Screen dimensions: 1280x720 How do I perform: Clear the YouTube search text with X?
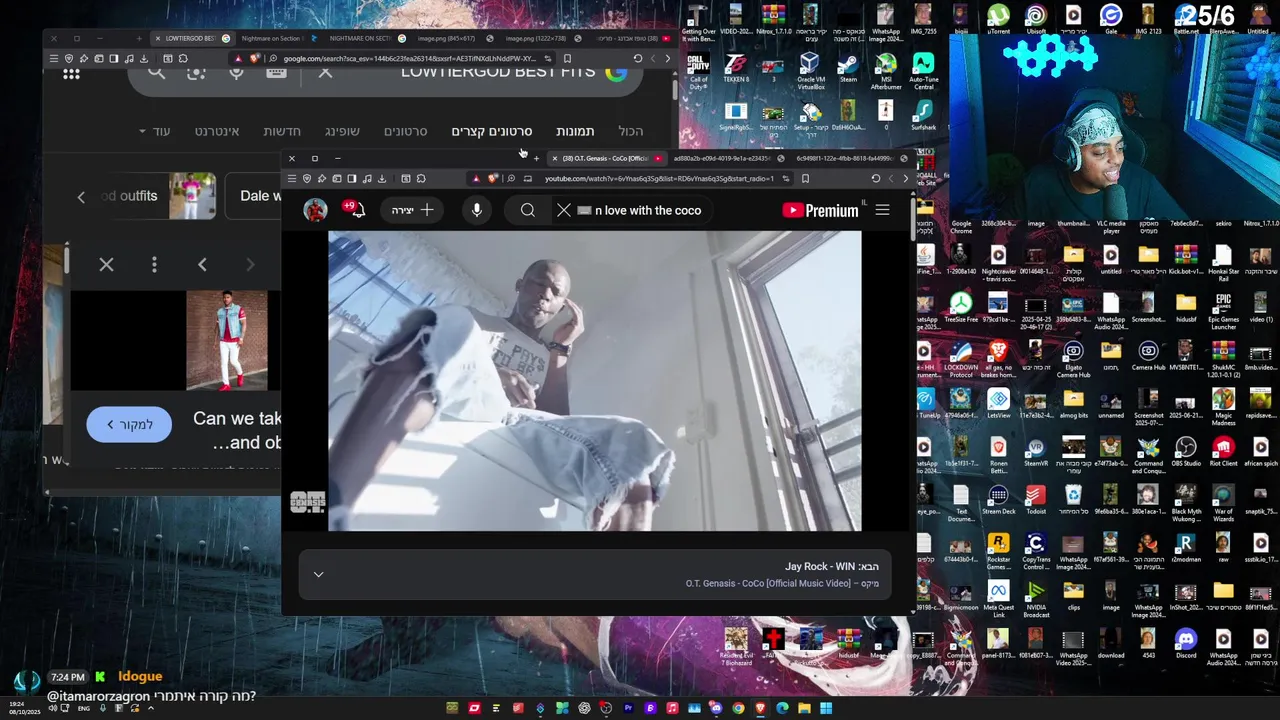(564, 210)
